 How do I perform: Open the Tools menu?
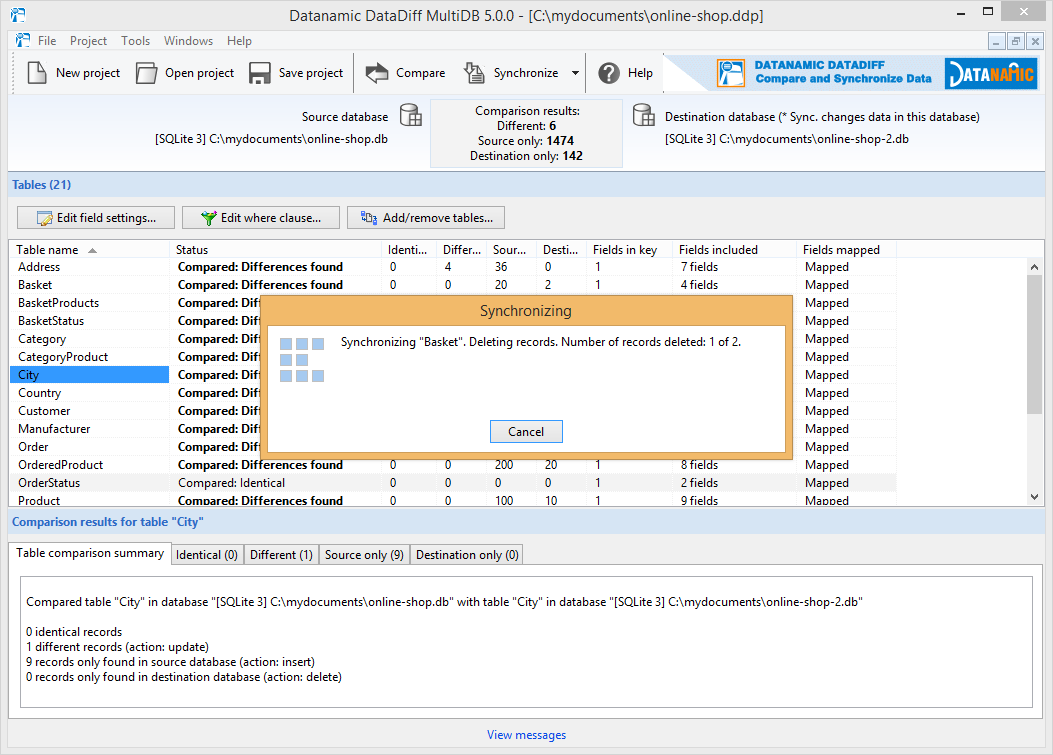click(x=135, y=41)
